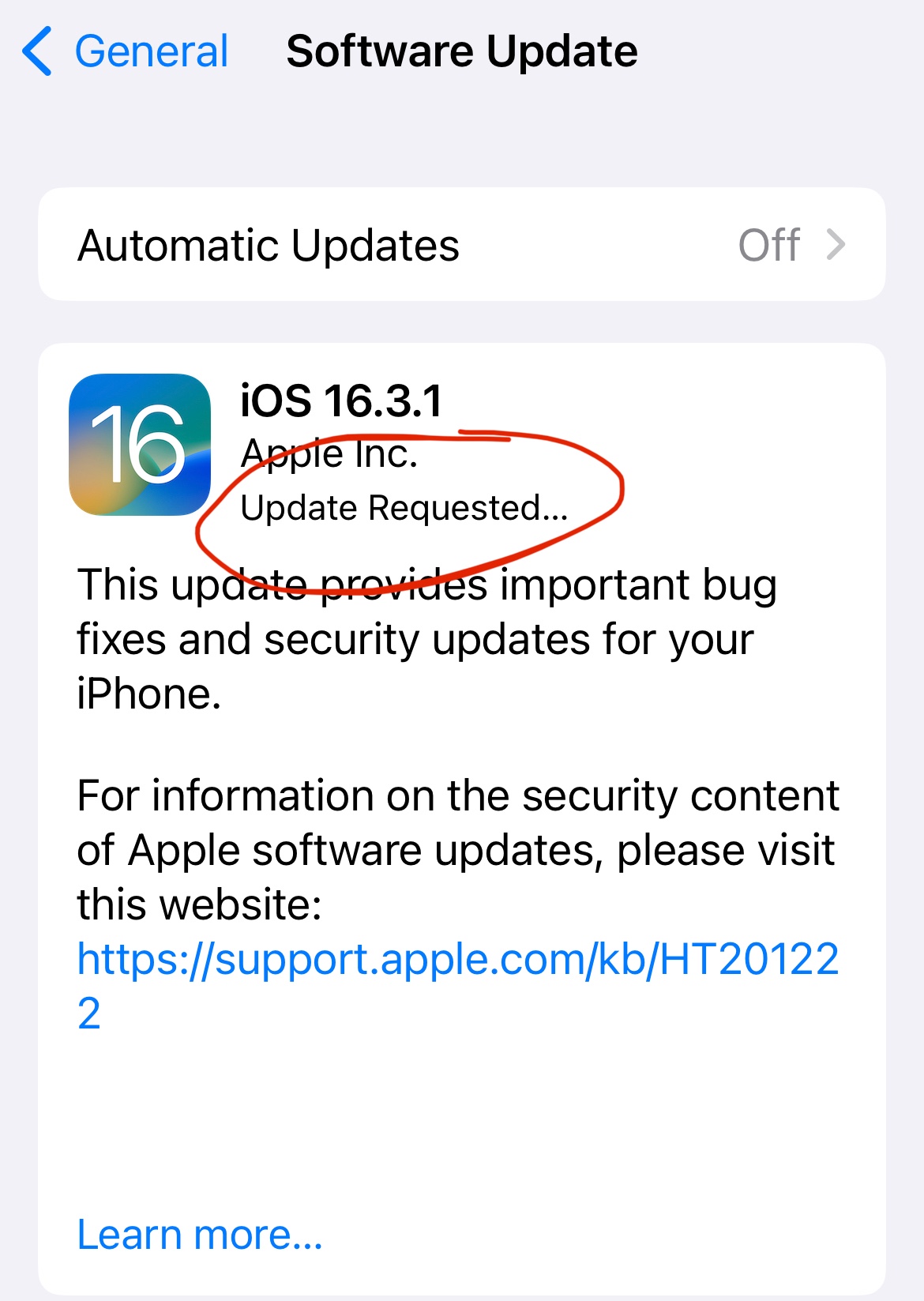Viewport: 924px width, 1301px height.
Task: Tap the Software Update title
Action: (x=462, y=51)
